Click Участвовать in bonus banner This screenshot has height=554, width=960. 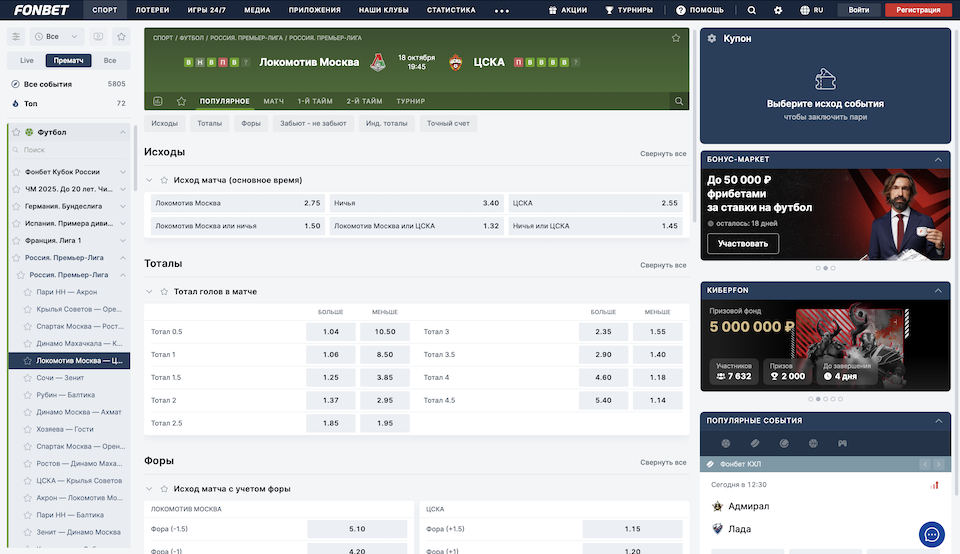(743, 244)
